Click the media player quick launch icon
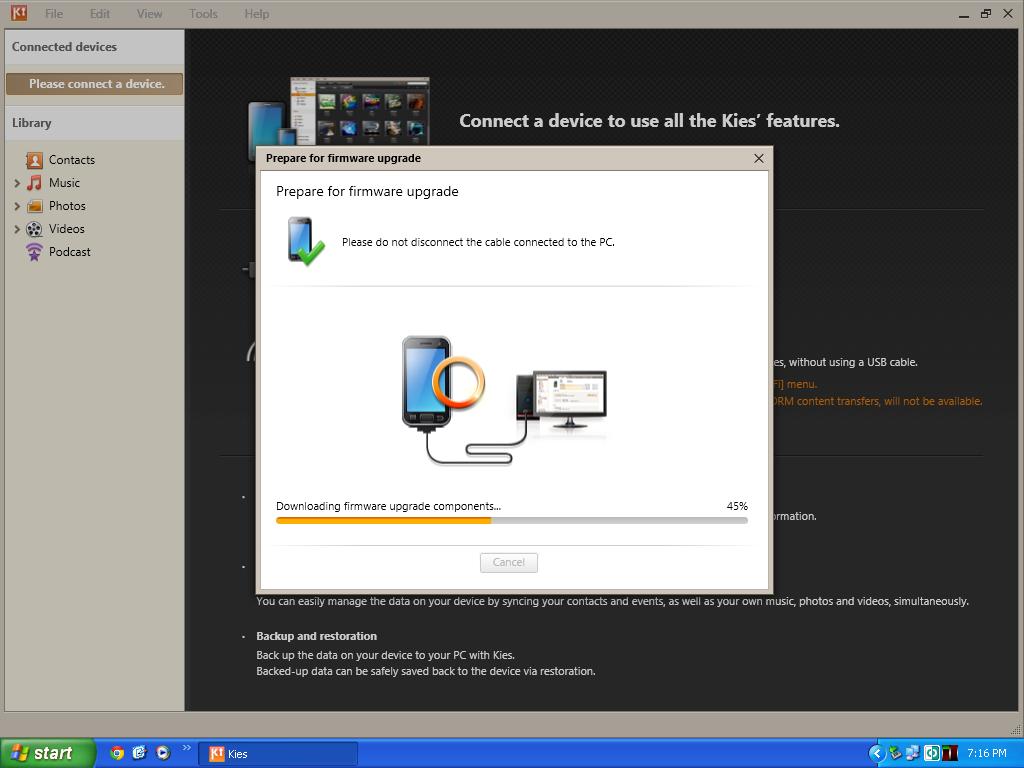This screenshot has width=1024, height=768. pos(163,753)
